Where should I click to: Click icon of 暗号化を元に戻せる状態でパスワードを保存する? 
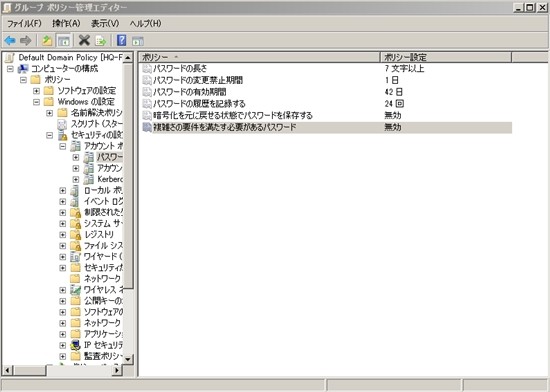147,115
